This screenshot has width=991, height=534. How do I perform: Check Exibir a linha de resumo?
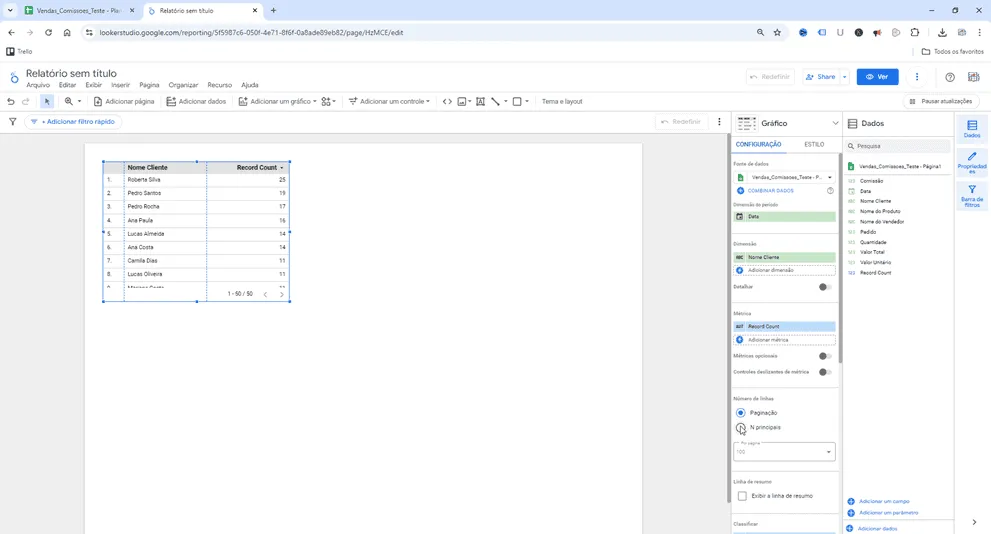[743, 496]
